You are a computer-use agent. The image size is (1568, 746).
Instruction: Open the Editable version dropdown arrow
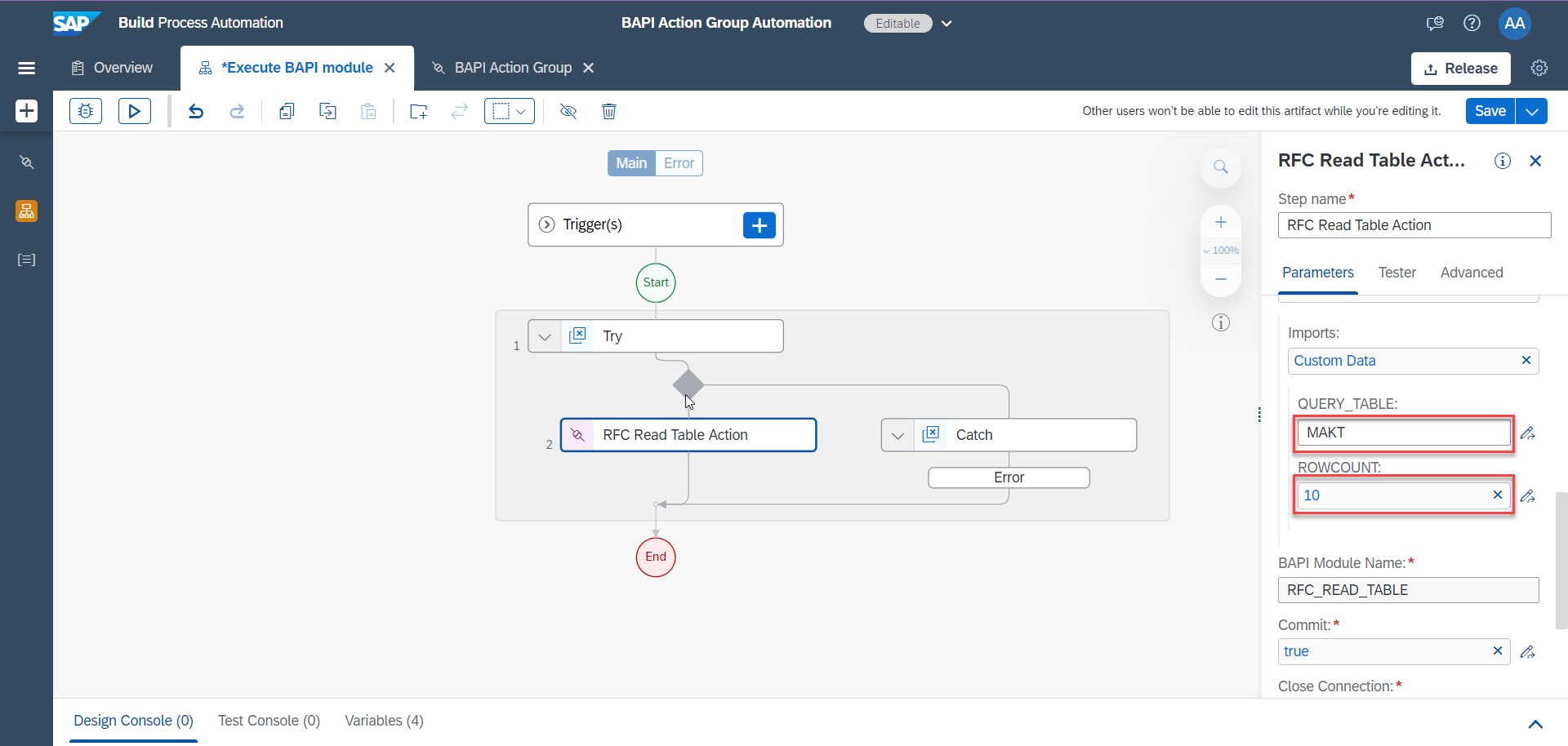(947, 24)
